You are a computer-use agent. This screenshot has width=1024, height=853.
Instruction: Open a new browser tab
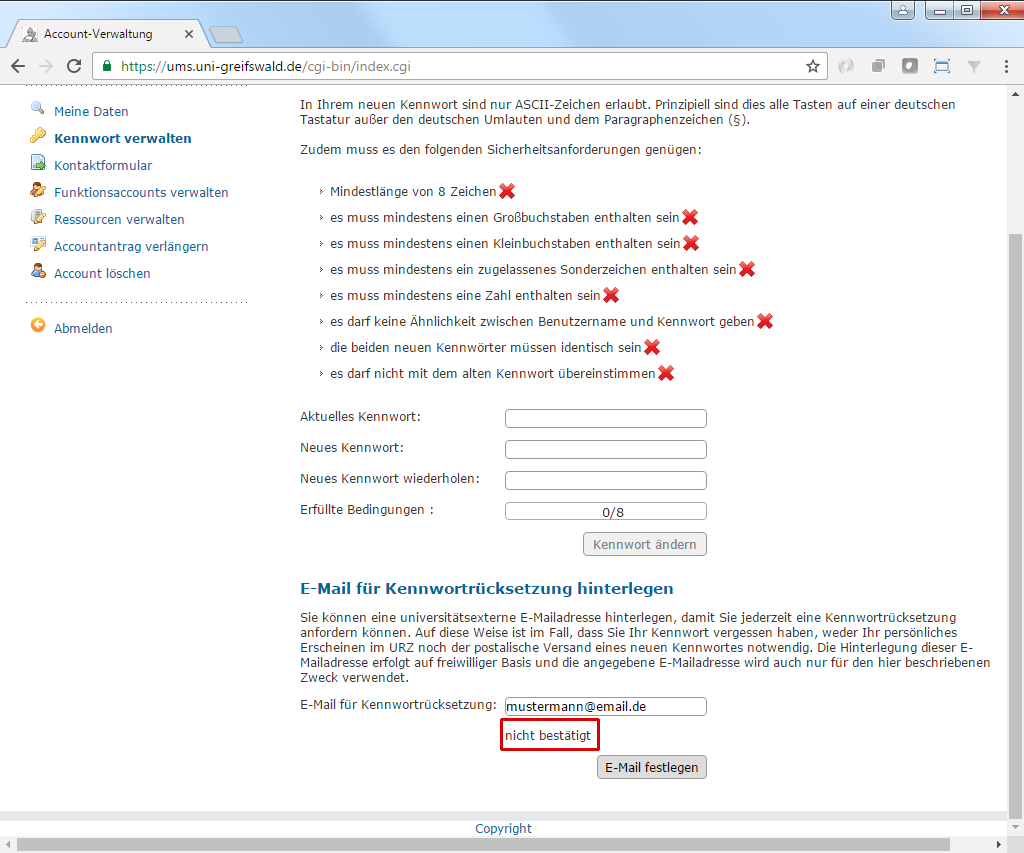coord(226,35)
